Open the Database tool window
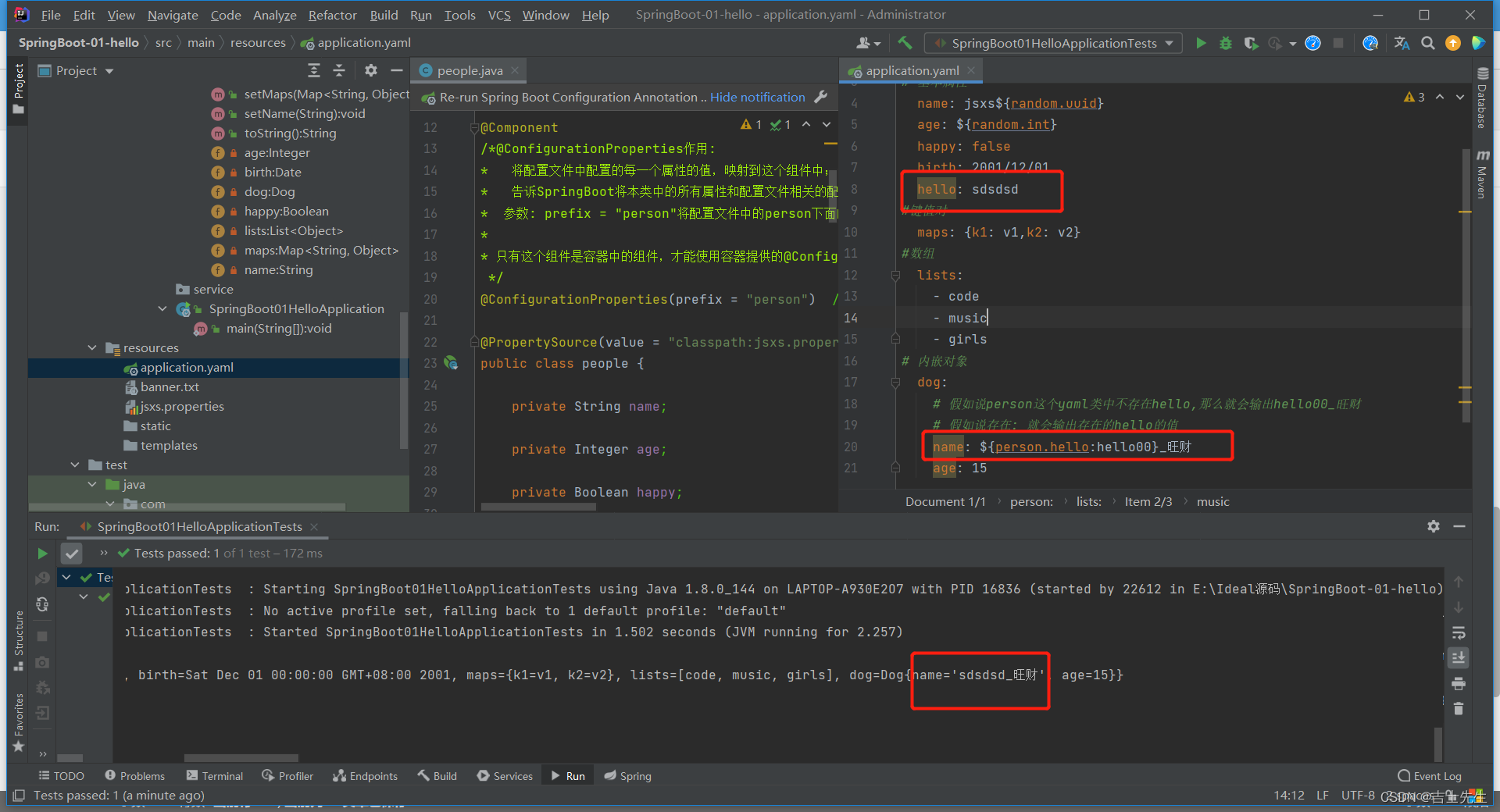 (x=1482, y=98)
